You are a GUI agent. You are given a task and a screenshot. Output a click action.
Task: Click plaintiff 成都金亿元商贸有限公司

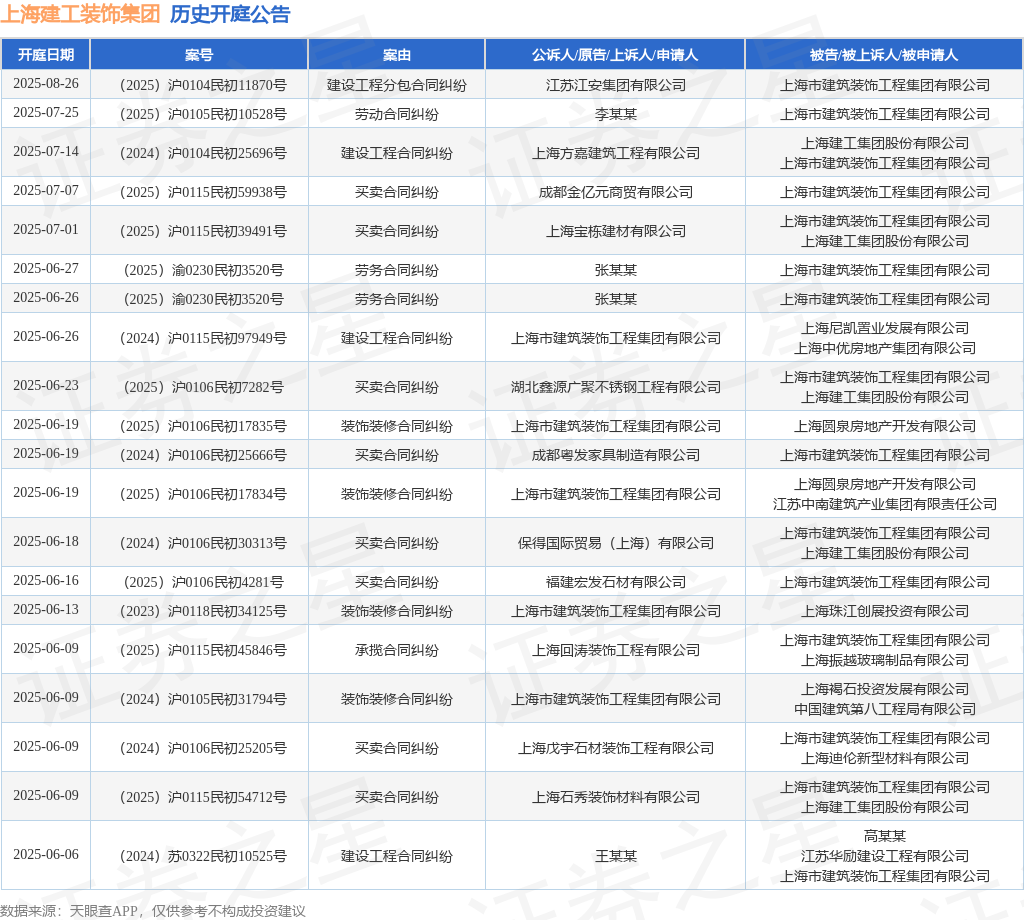[616, 192]
